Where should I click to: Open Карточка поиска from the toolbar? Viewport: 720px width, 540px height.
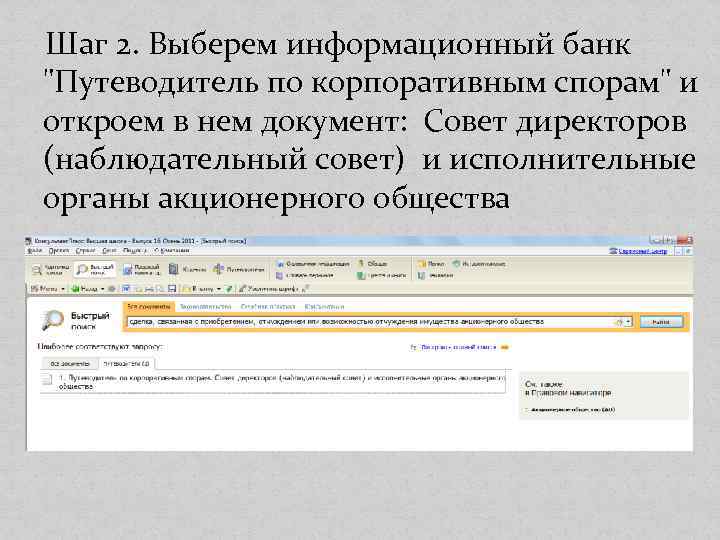tap(51, 270)
